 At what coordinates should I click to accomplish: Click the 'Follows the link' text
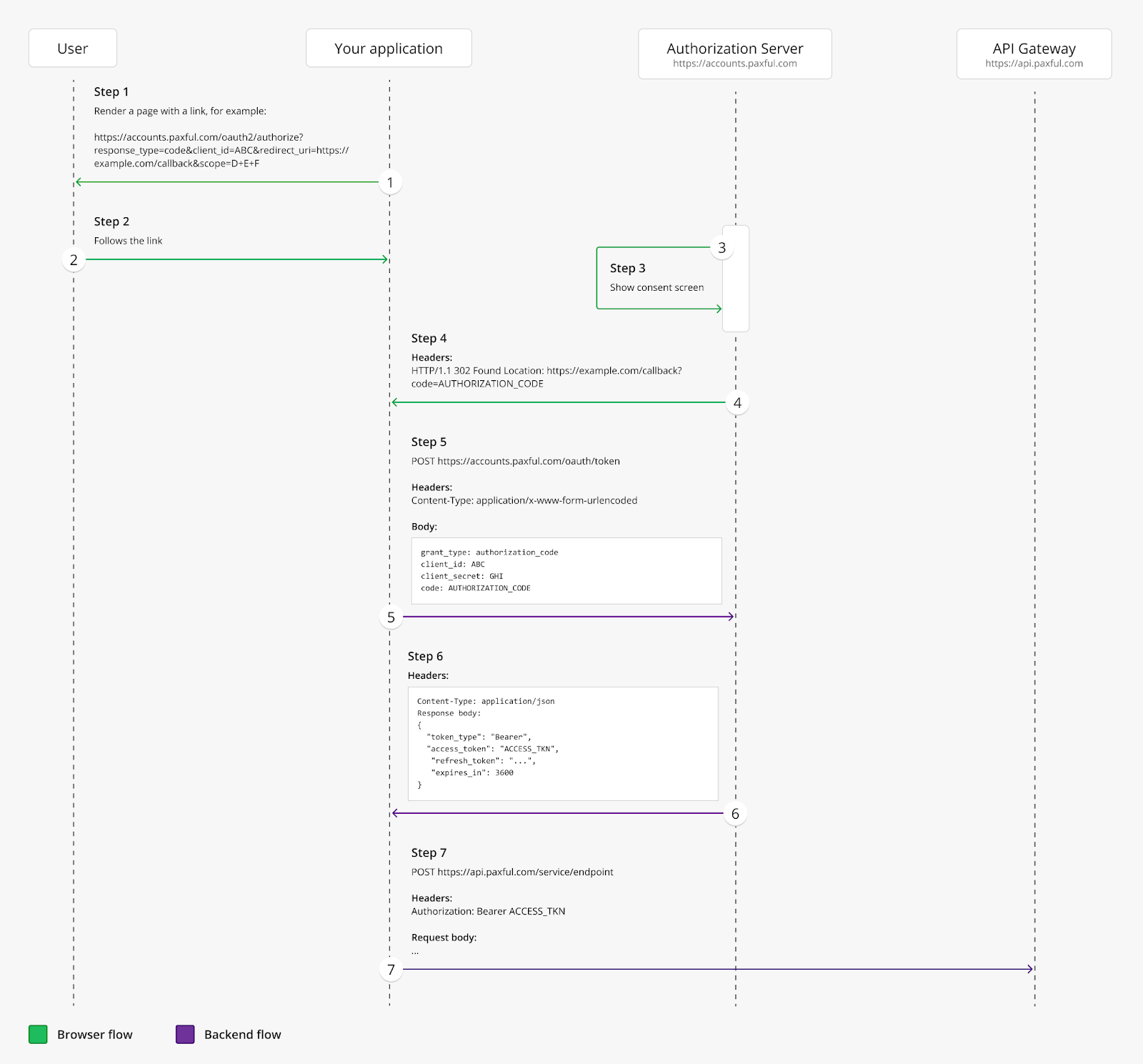pos(128,241)
